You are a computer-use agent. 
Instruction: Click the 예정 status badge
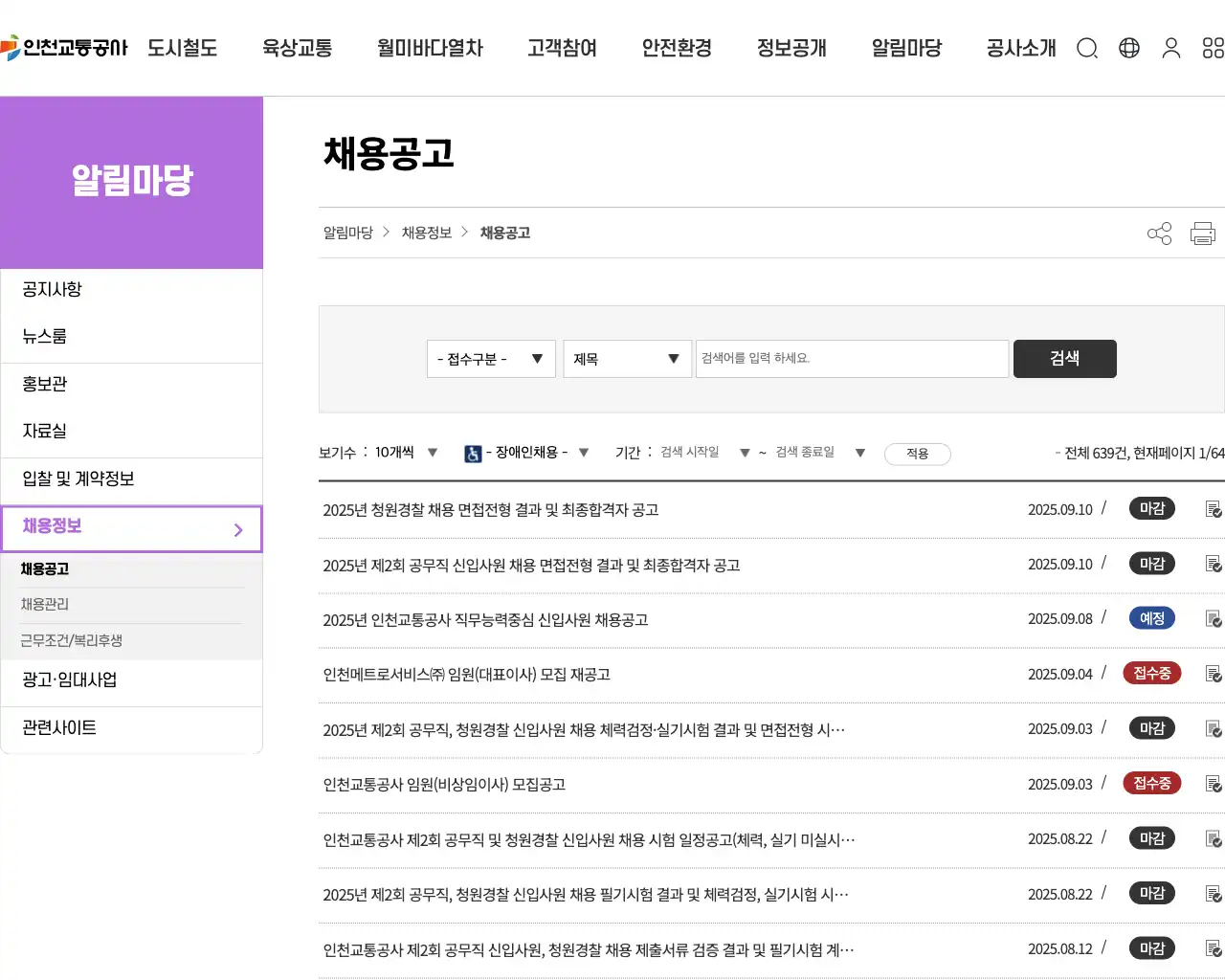(1152, 619)
